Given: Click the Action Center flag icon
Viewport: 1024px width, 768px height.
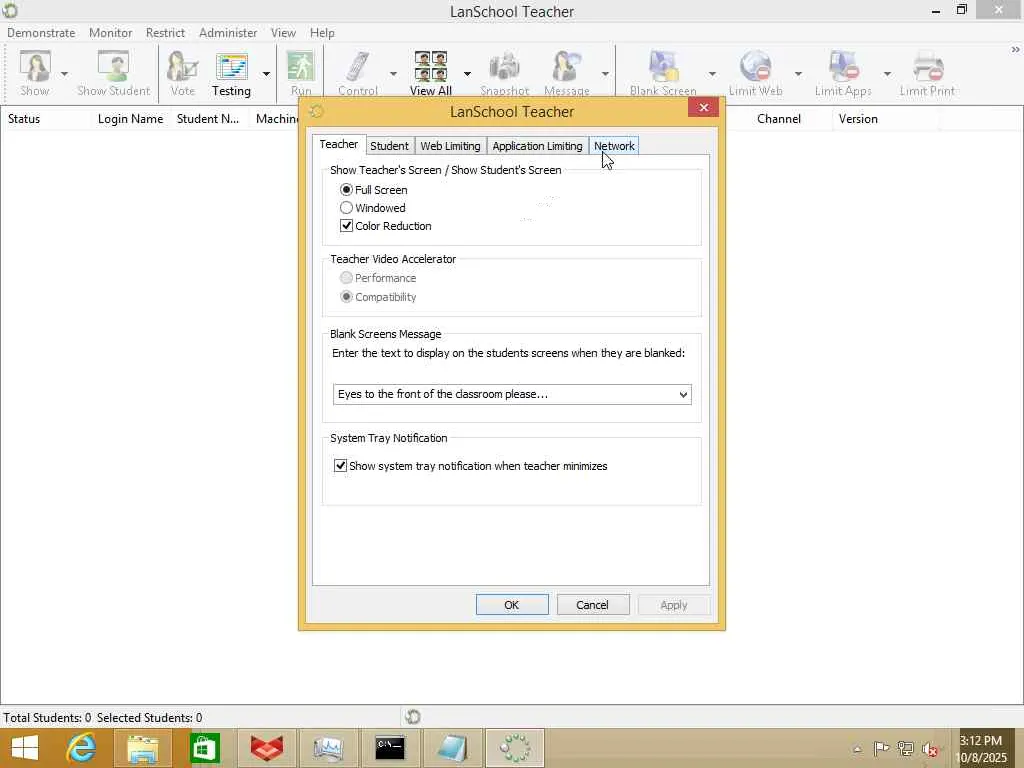Looking at the screenshot, I should click(881, 749).
